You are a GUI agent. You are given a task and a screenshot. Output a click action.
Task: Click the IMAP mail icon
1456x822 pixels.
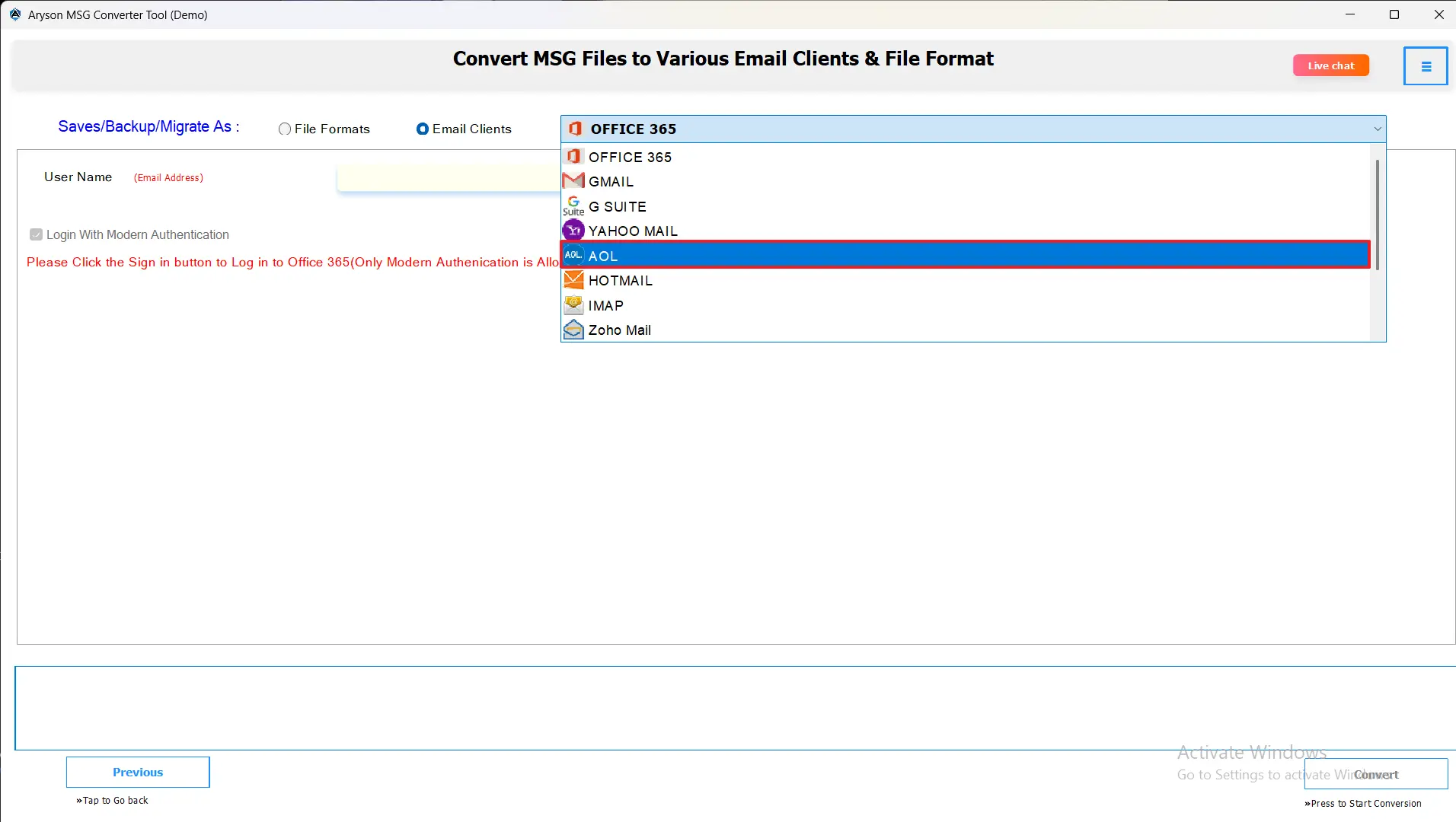[573, 304]
